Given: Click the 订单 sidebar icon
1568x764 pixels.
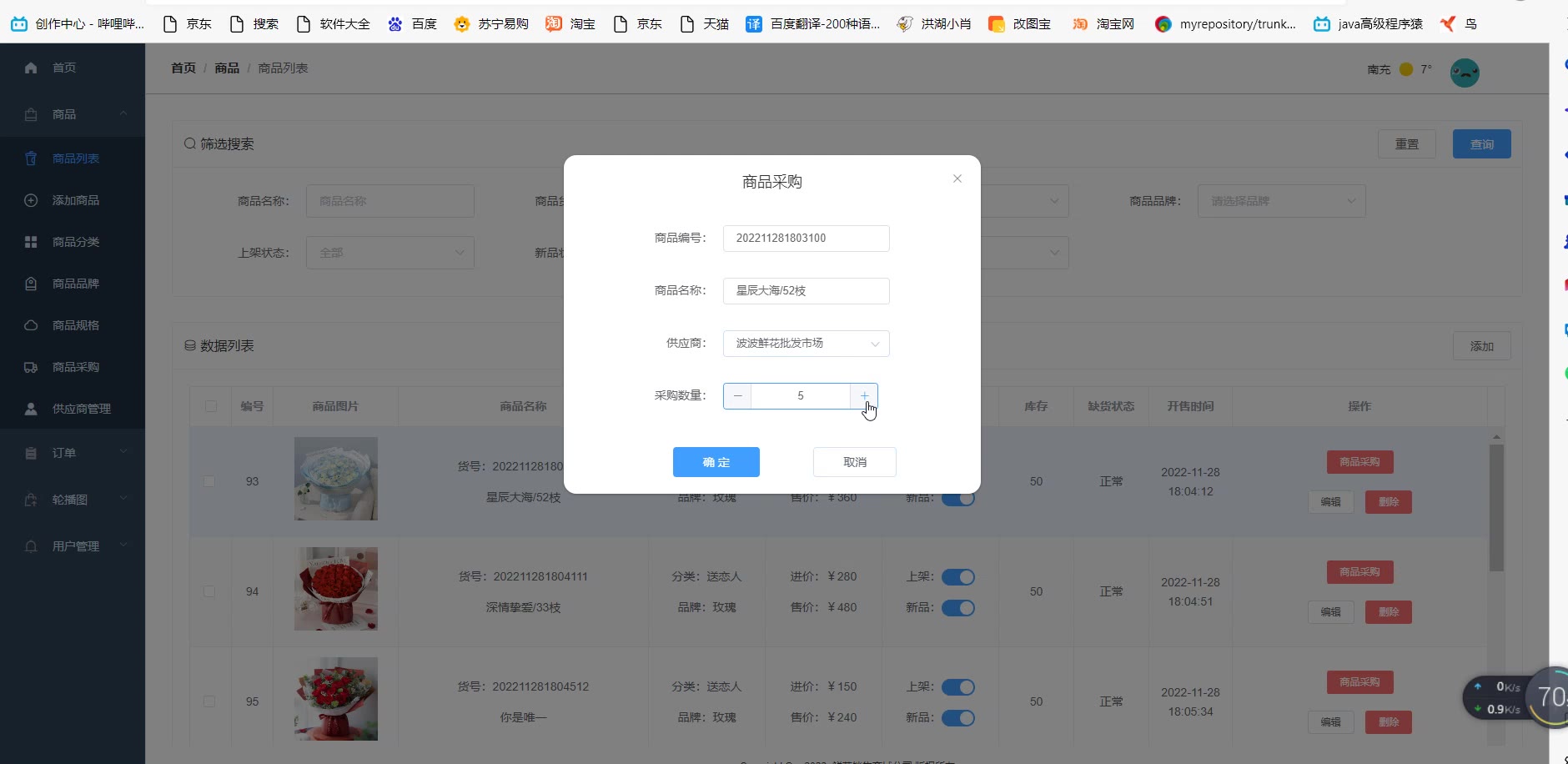Looking at the screenshot, I should coord(31,453).
